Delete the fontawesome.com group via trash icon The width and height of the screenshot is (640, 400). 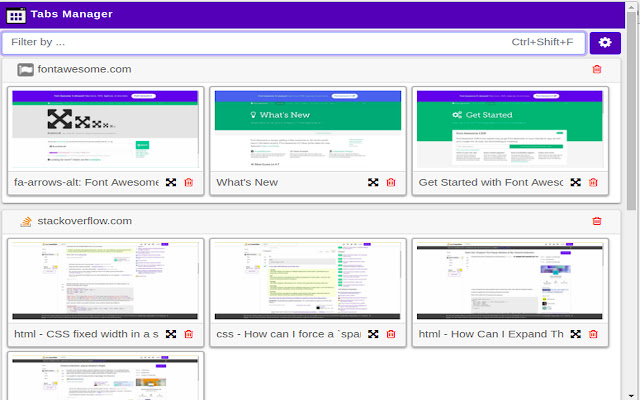597,69
